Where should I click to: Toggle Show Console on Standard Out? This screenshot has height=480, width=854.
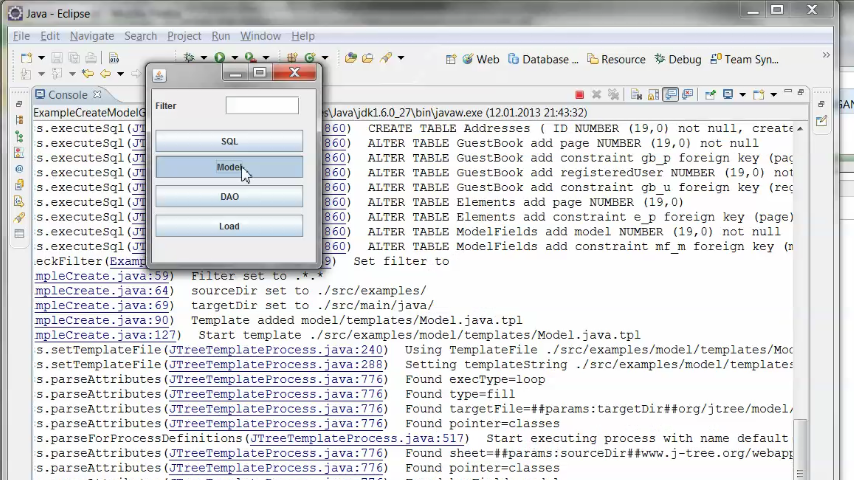point(670,95)
